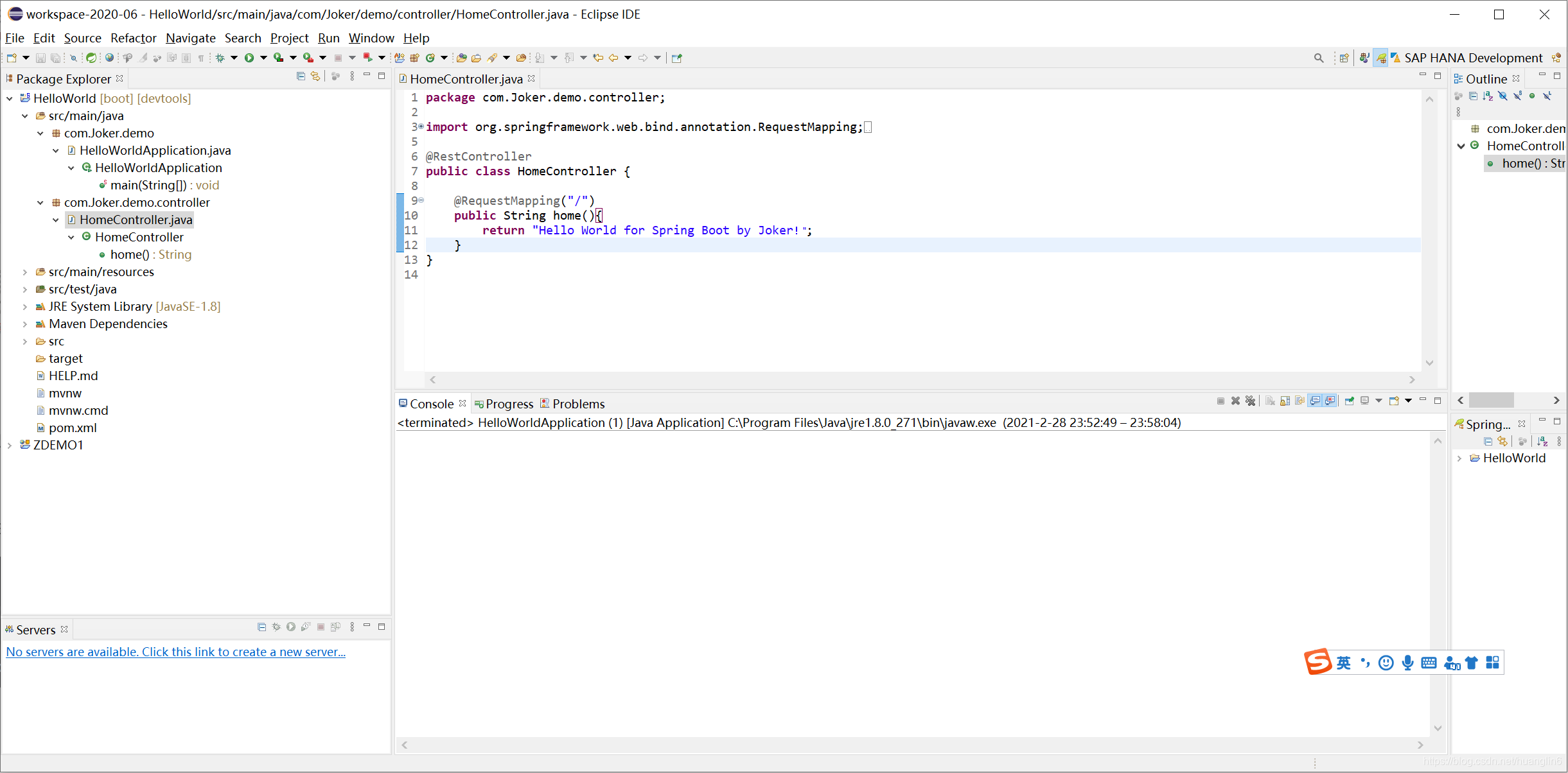Click the Relaunch Spring Boot app icon
This screenshot has height=773, width=1568.
[x=367, y=58]
